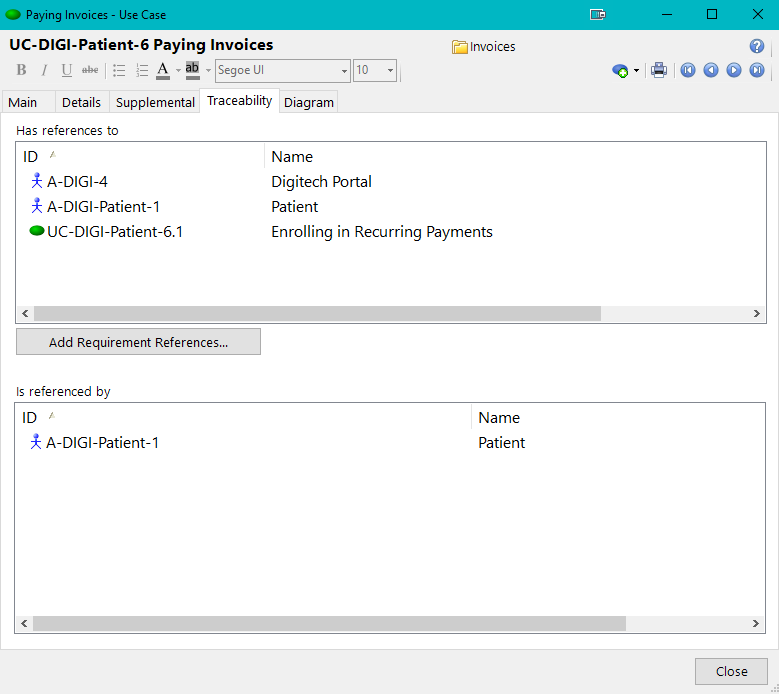Open dropdown next to add use case icon
Image resolution: width=779 pixels, height=694 pixels.
point(636,71)
